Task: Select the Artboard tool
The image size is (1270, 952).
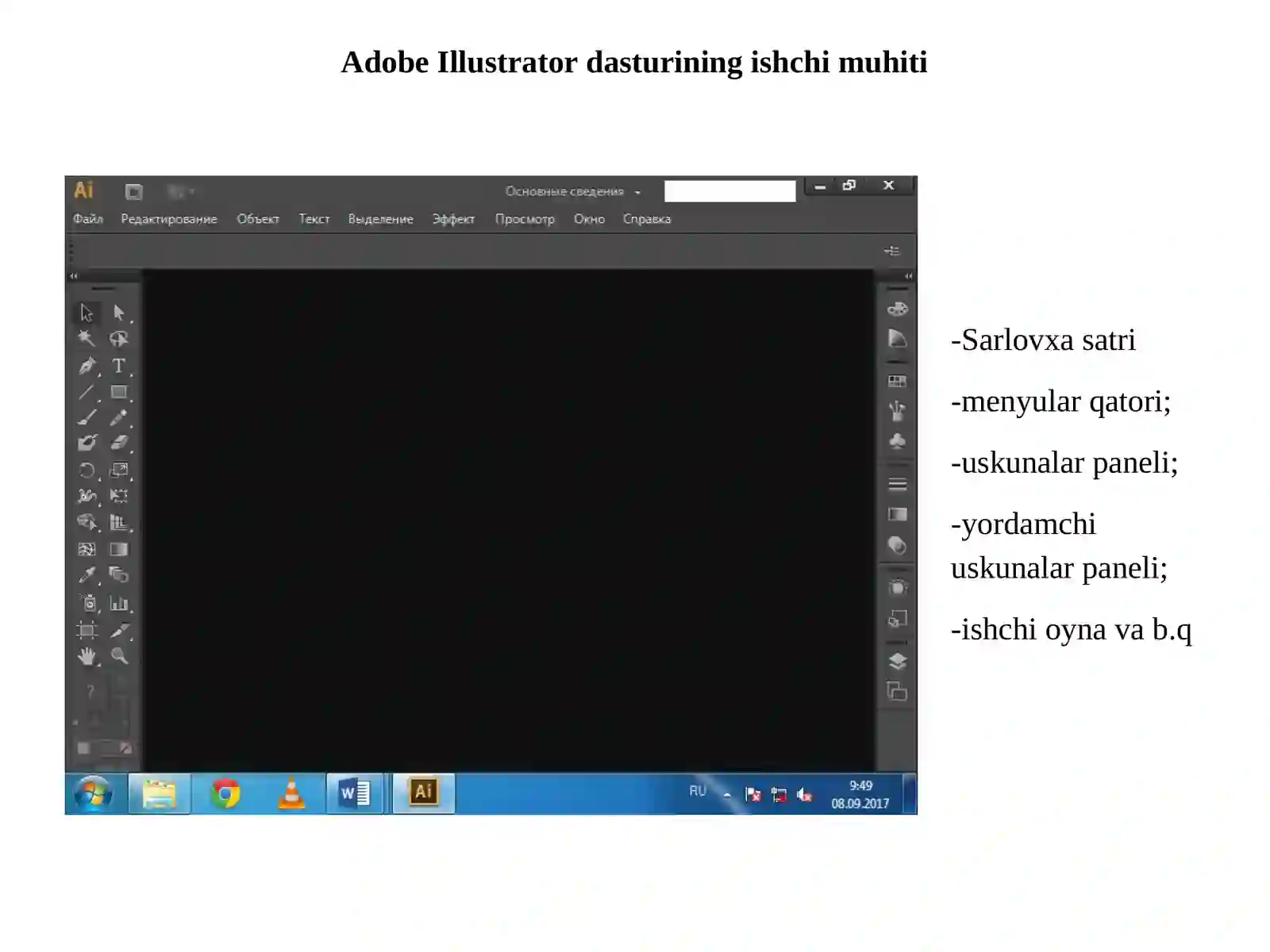Action: click(87, 631)
